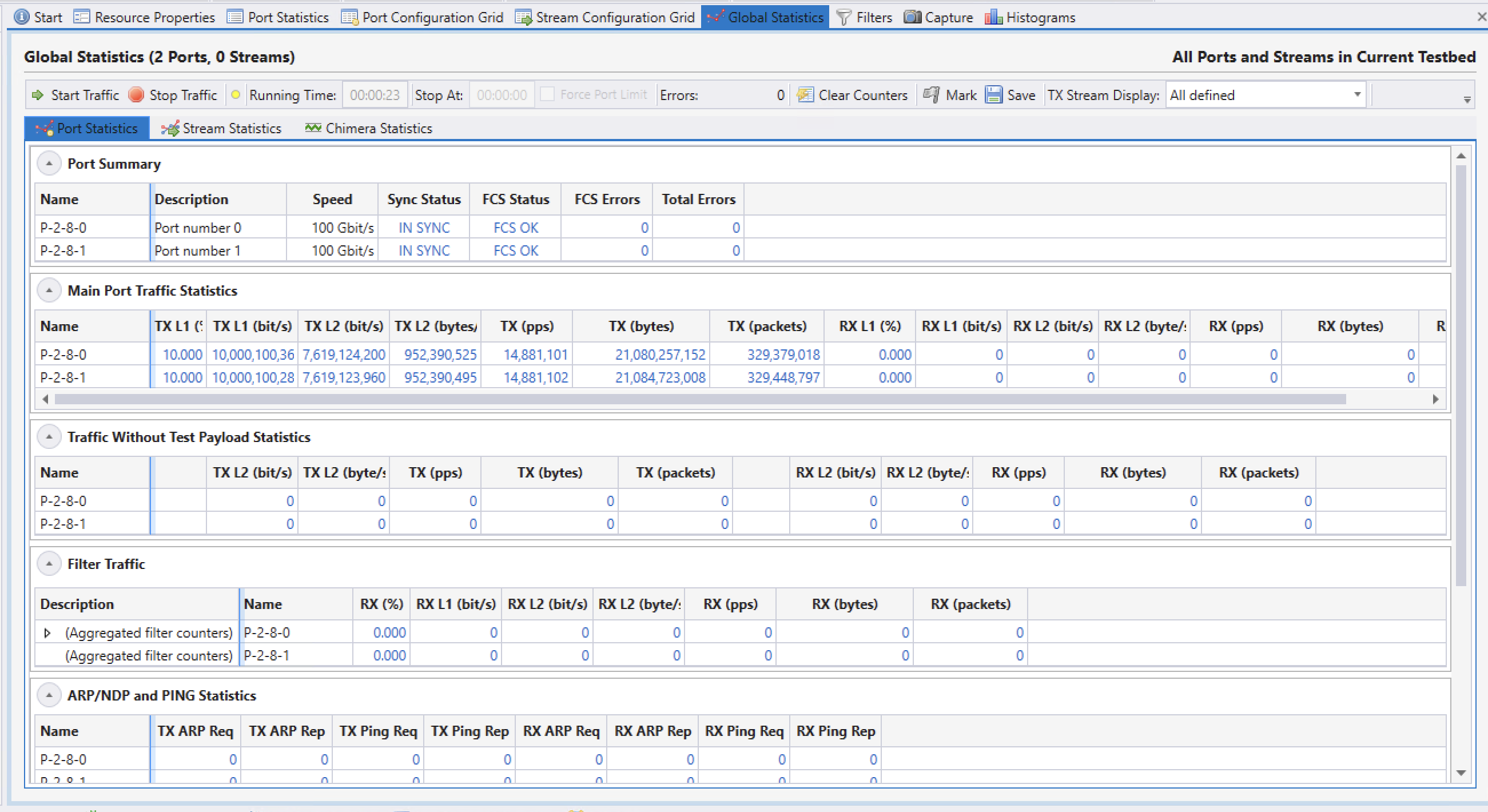The height and width of the screenshot is (812, 1488).
Task: Open the Start tab
Action: coord(38,17)
